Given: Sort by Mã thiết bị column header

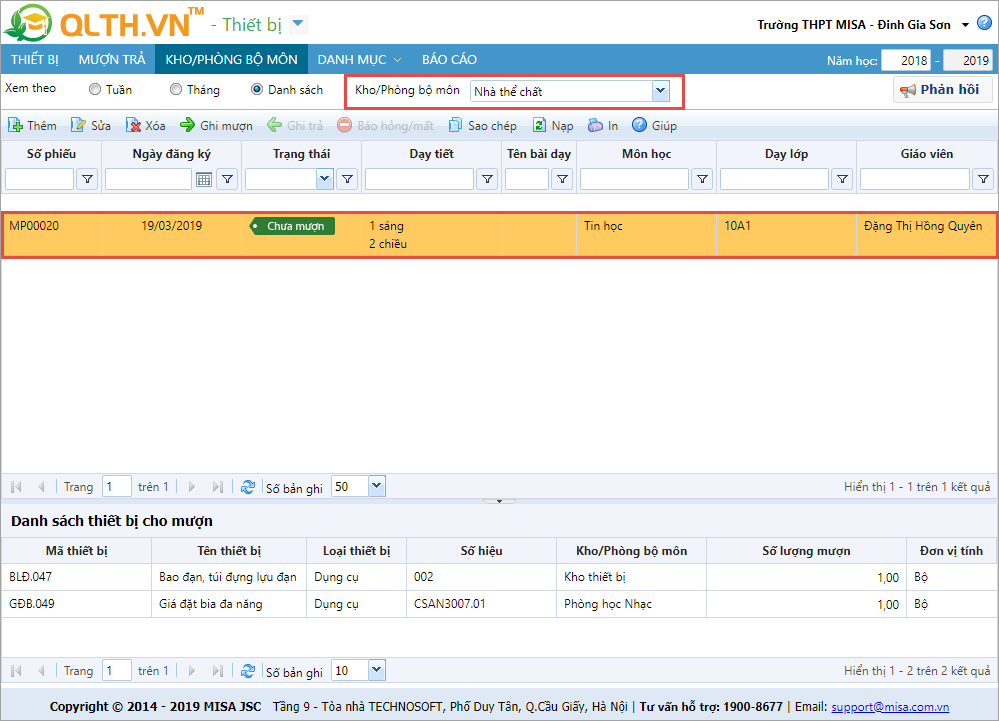Looking at the screenshot, I should point(76,551).
